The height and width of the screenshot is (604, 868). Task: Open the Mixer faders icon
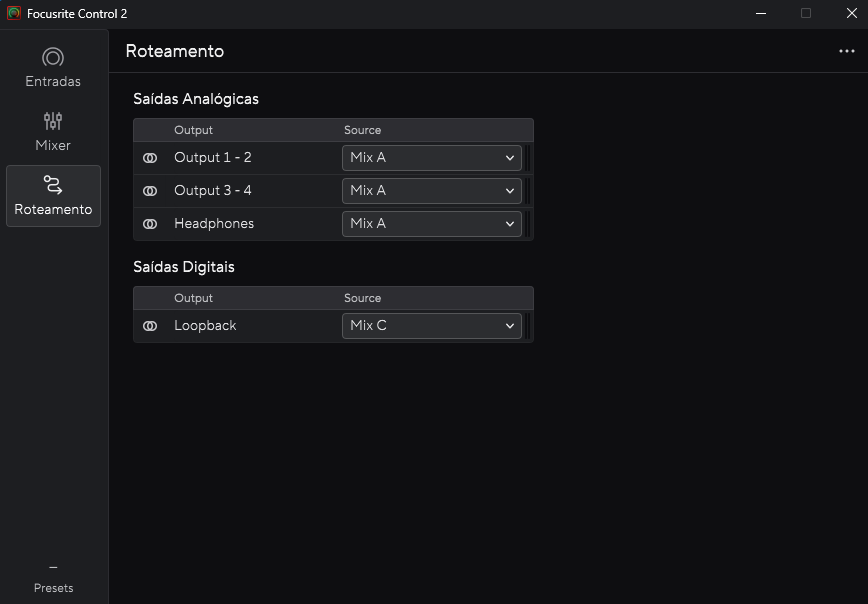pos(53,121)
